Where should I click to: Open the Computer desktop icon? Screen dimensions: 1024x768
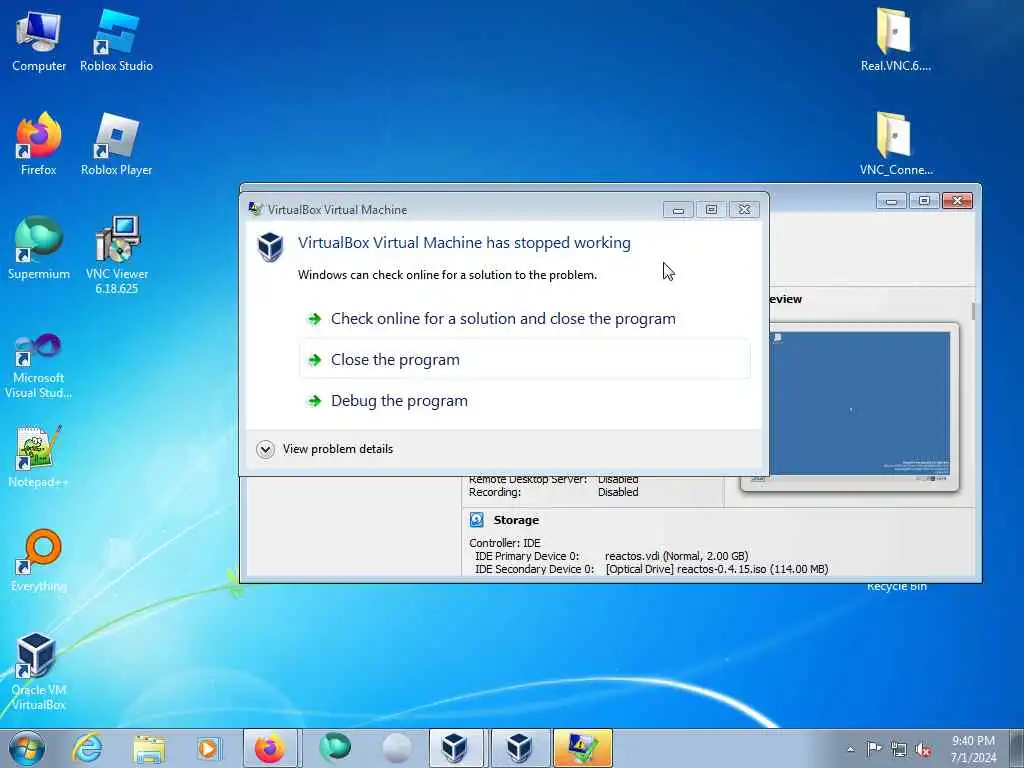click(39, 40)
